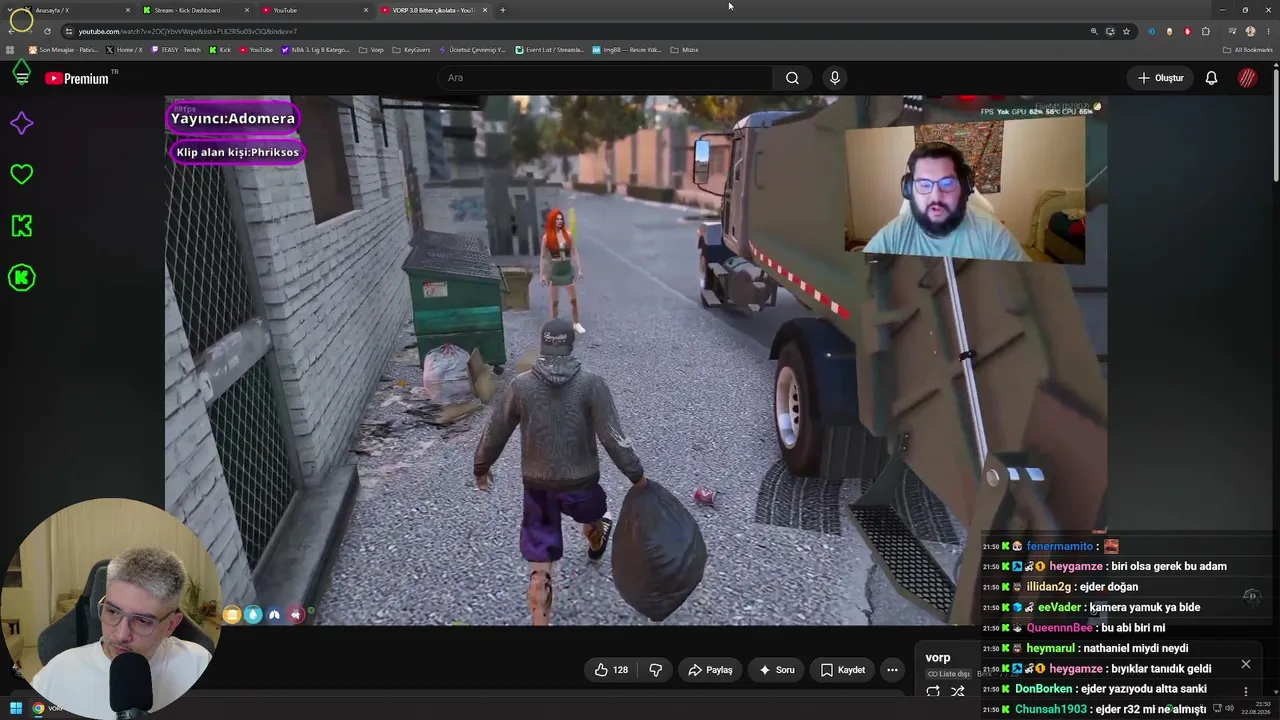
Task: Open the Chrome profile avatar
Action: coord(1250,31)
